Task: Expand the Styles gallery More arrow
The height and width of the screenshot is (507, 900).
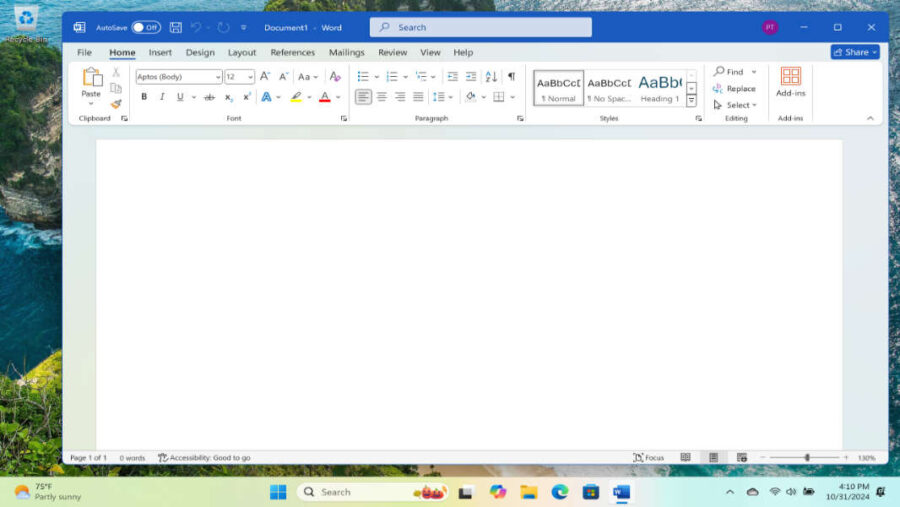Action: (x=691, y=101)
